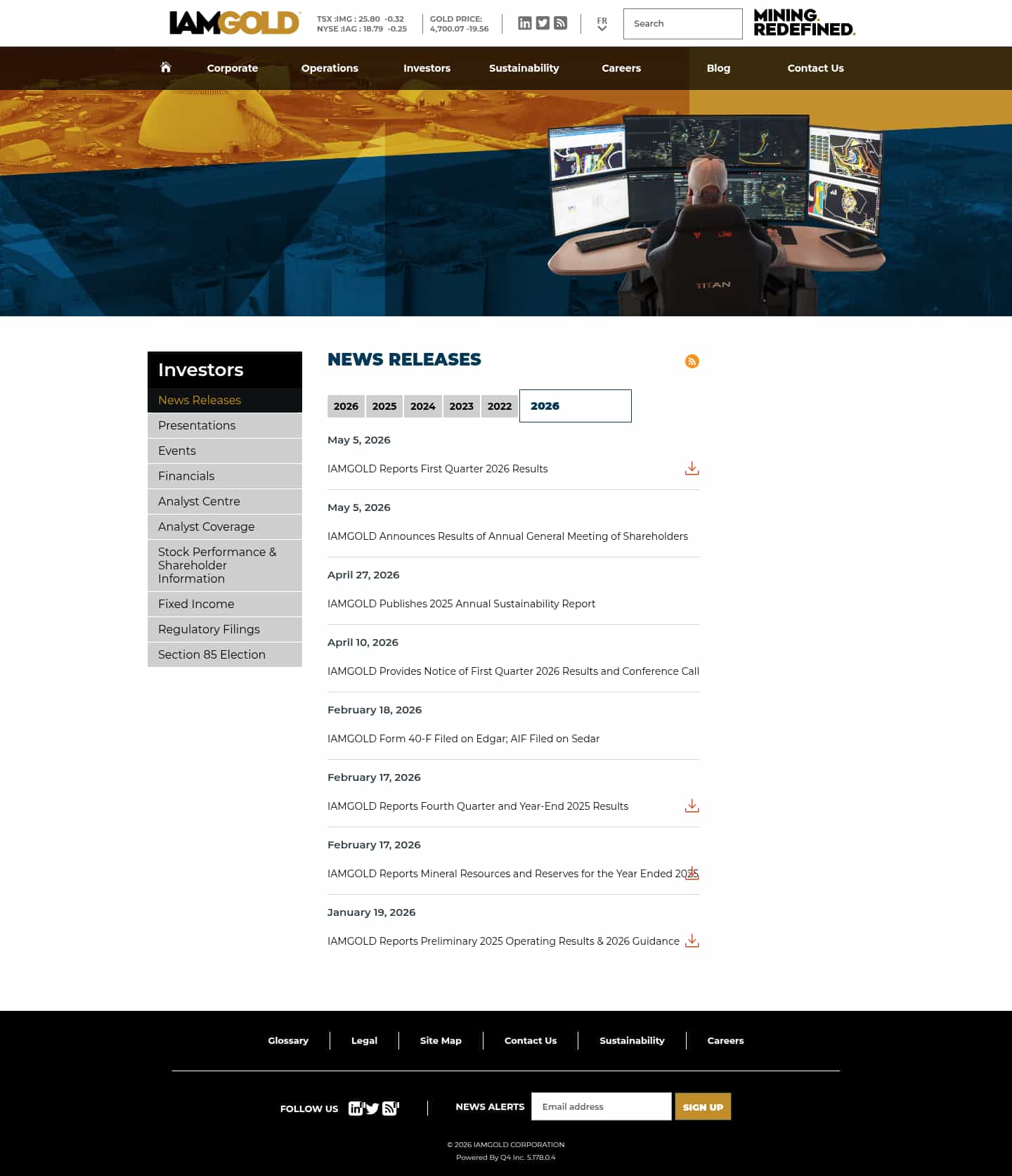Screen dimensions: 1012x1176
Task: Open News Releases in Investors sidebar
Action: (x=225, y=400)
